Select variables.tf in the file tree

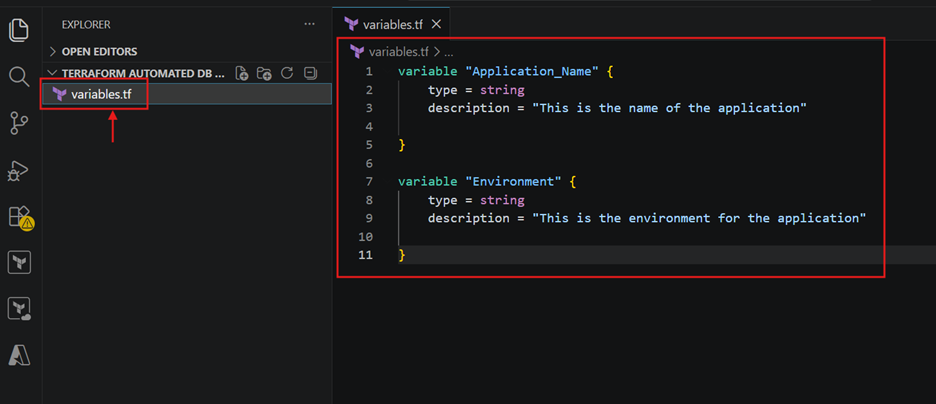click(x=187, y=94)
